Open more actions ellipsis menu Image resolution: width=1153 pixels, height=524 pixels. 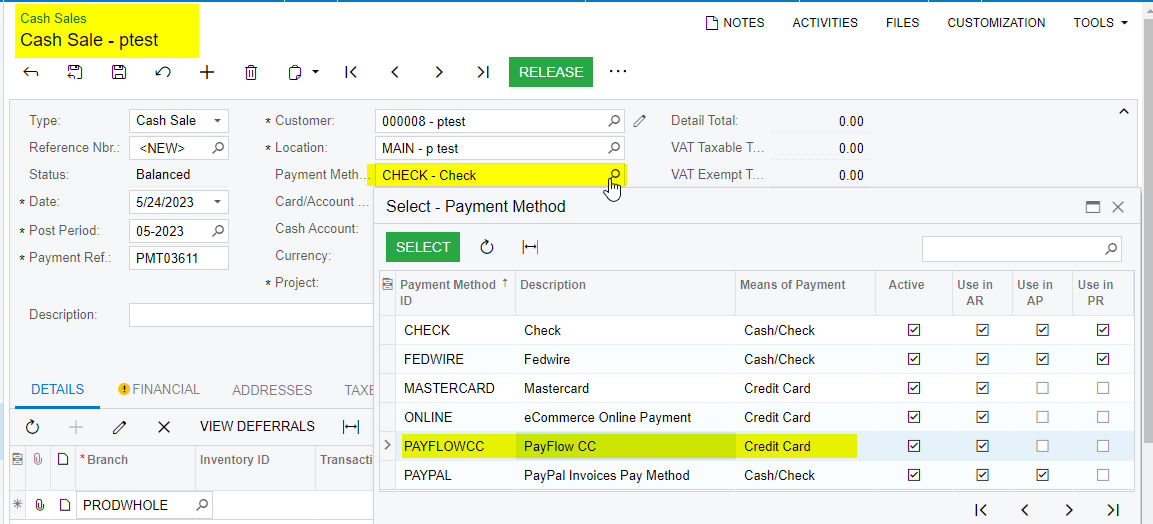[618, 71]
